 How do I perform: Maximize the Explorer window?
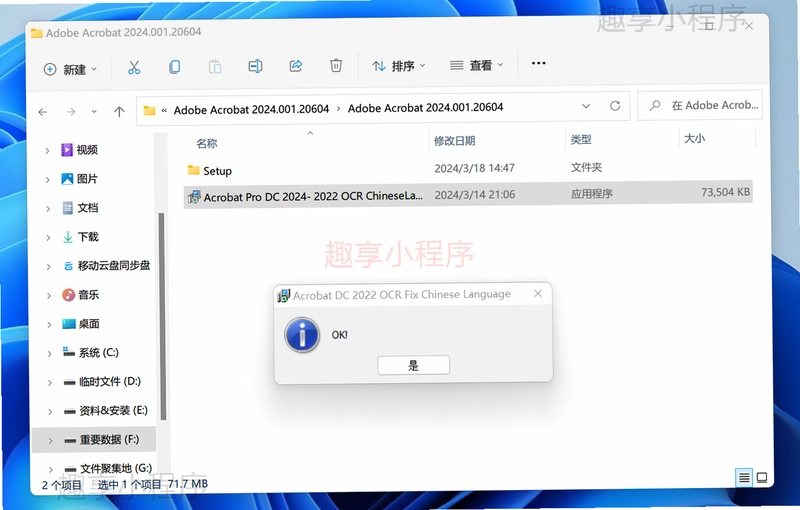(709, 25)
